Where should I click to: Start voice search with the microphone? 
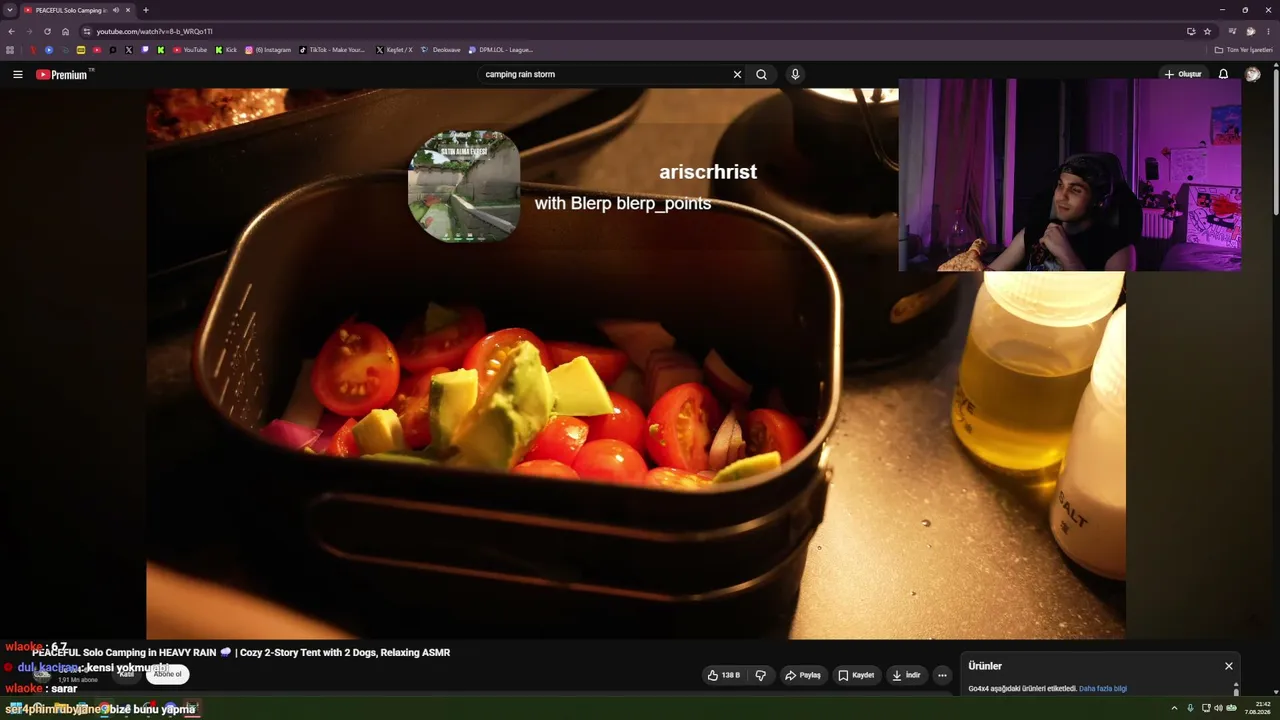coord(795,74)
